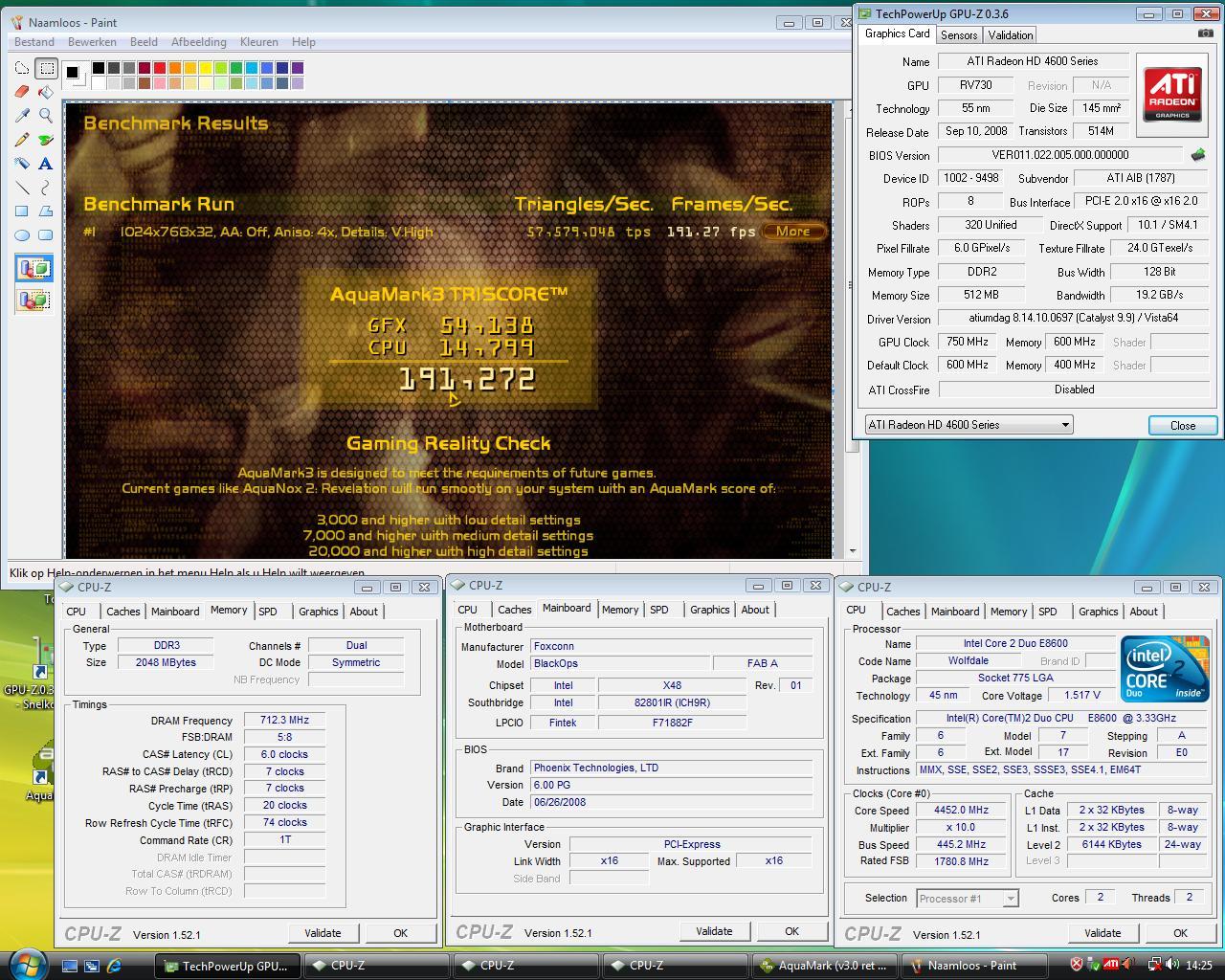Click the Rated FSB value 1780.8 MHz

point(961,861)
